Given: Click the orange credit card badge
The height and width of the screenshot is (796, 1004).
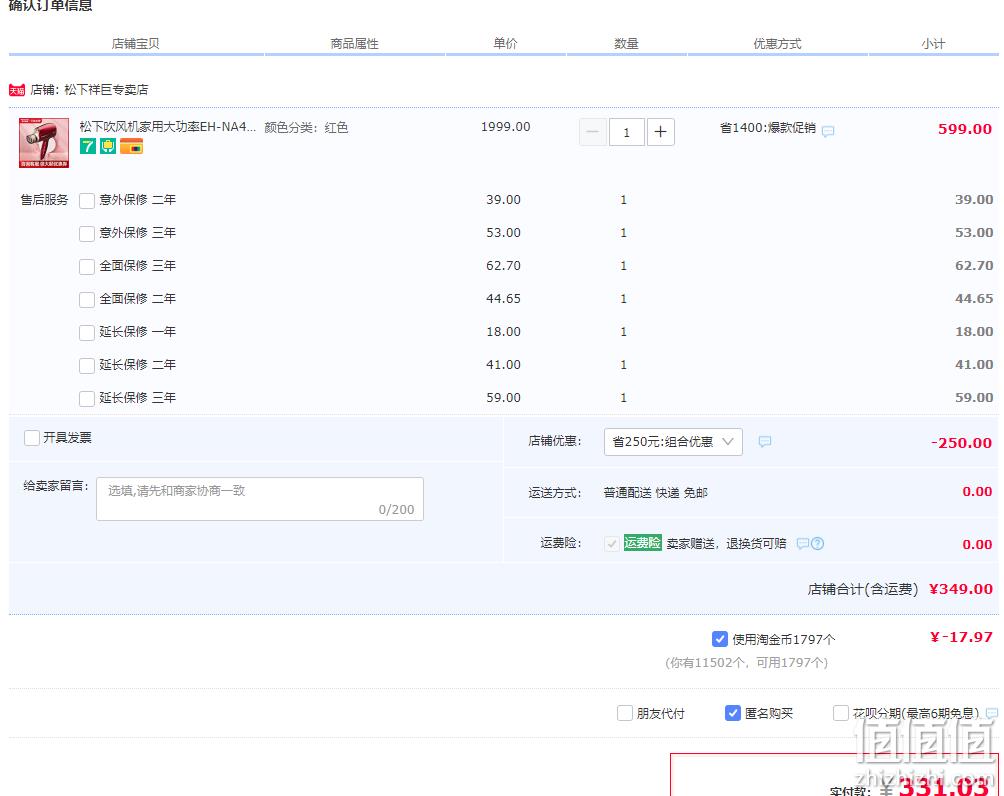Looking at the screenshot, I should point(132,147).
